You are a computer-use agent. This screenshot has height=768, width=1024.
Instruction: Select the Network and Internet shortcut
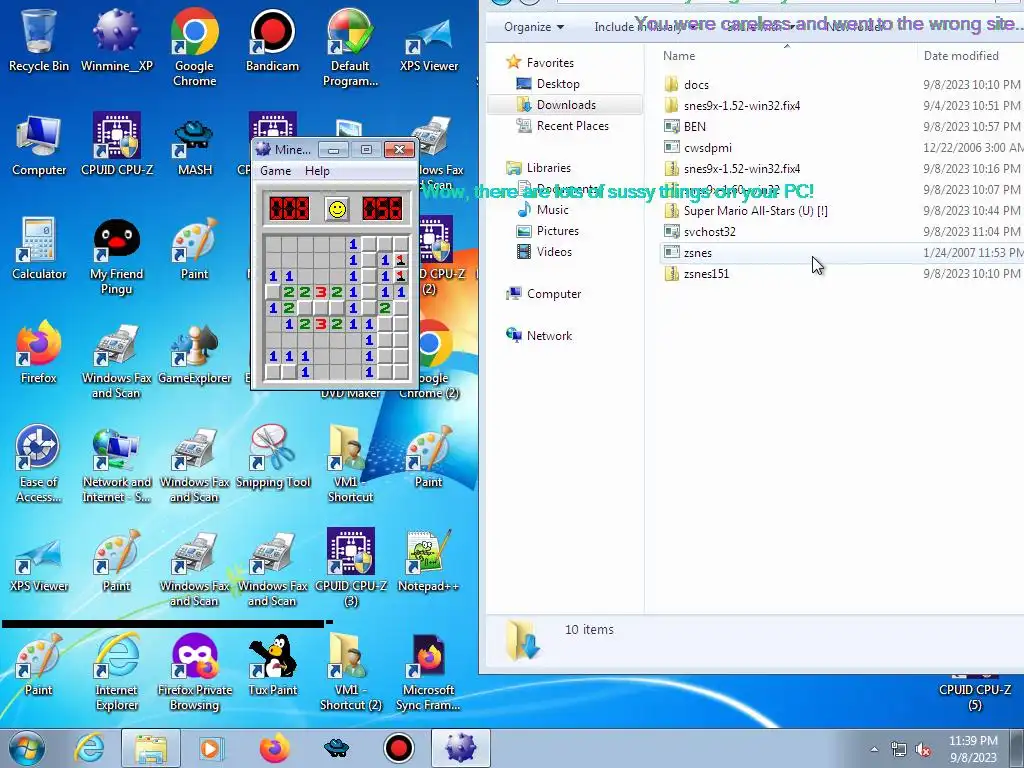click(116, 464)
